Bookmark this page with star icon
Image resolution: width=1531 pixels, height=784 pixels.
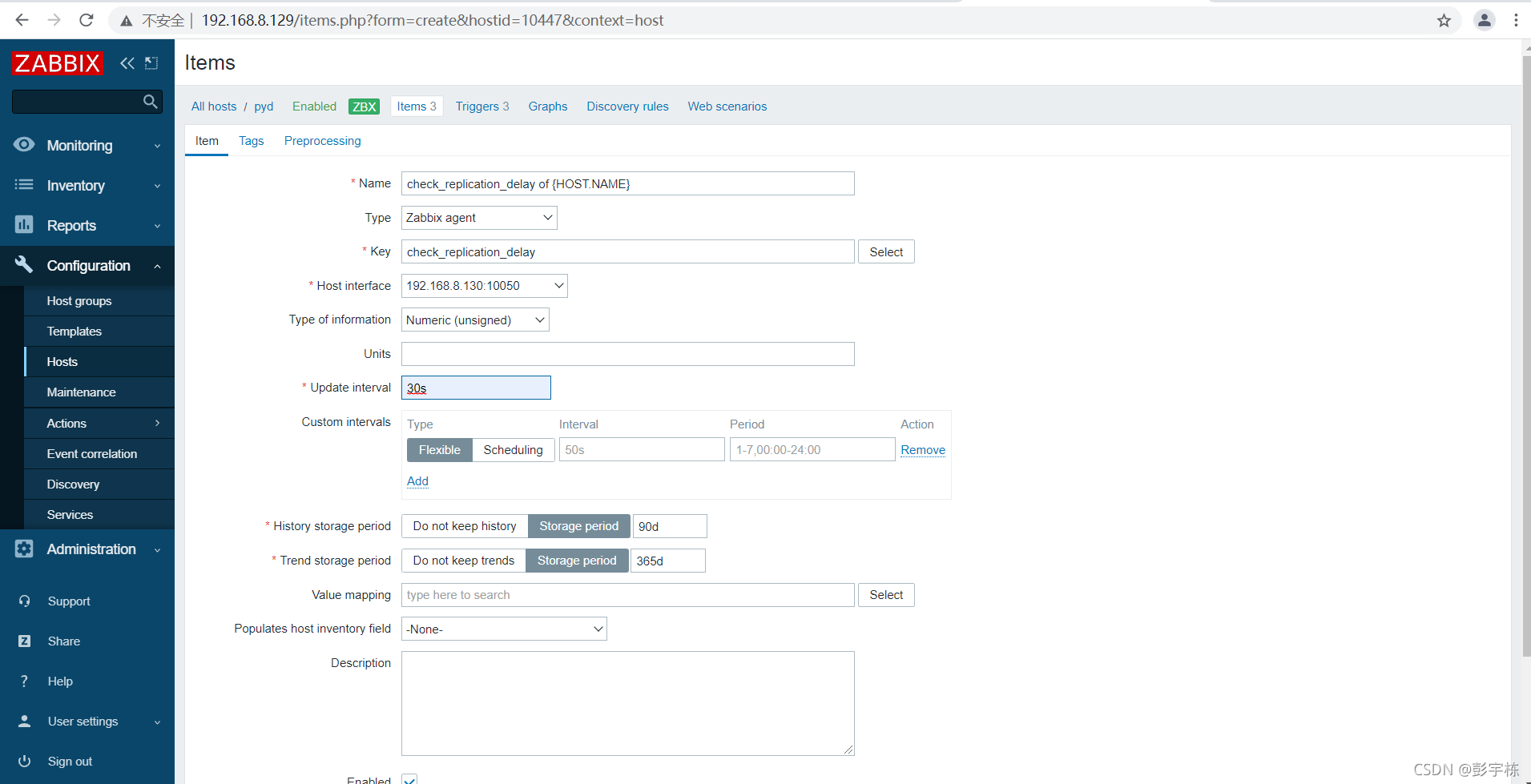[x=1444, y=21]
